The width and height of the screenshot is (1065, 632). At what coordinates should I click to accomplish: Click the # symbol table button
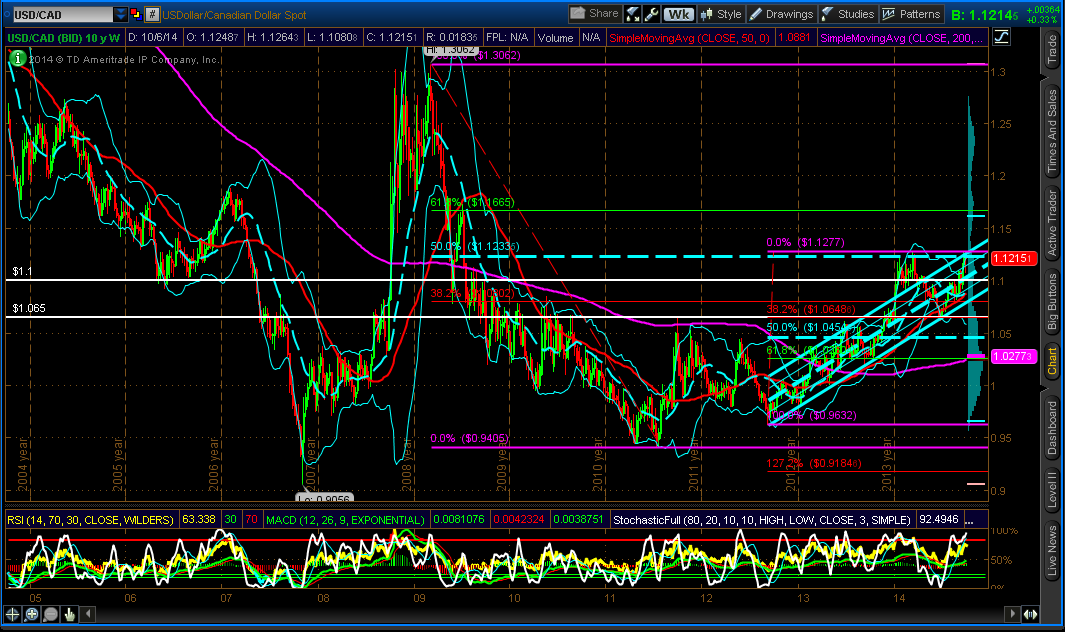152,14
